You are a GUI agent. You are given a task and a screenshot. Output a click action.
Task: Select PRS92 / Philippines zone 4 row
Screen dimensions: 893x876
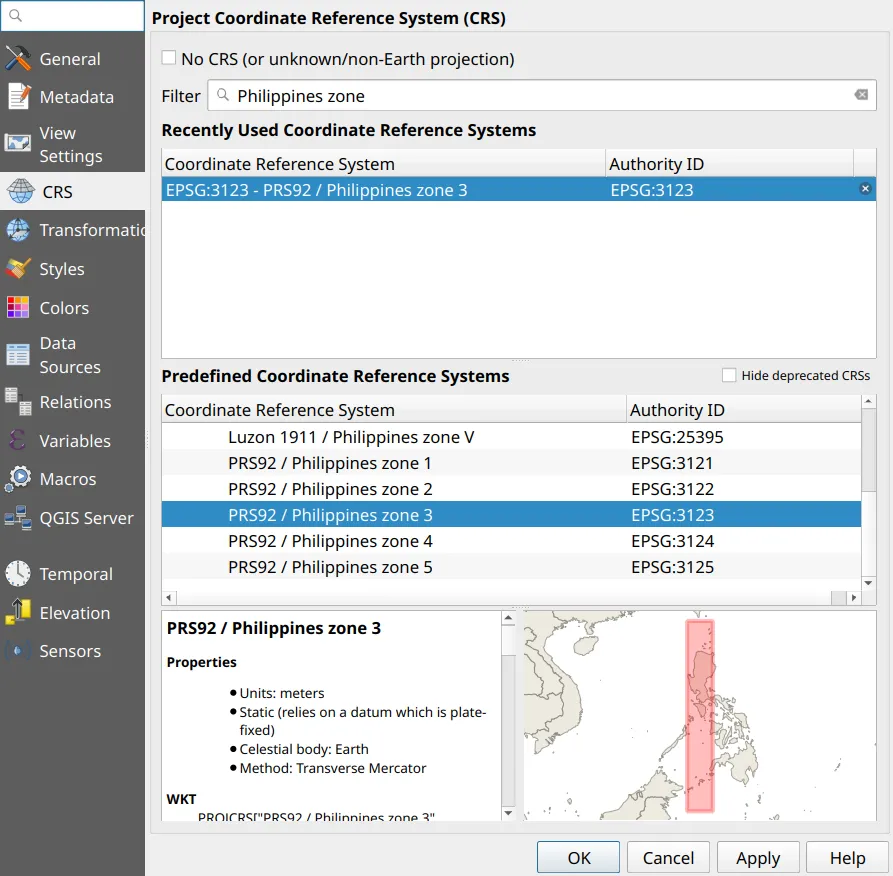pos(511,541)
